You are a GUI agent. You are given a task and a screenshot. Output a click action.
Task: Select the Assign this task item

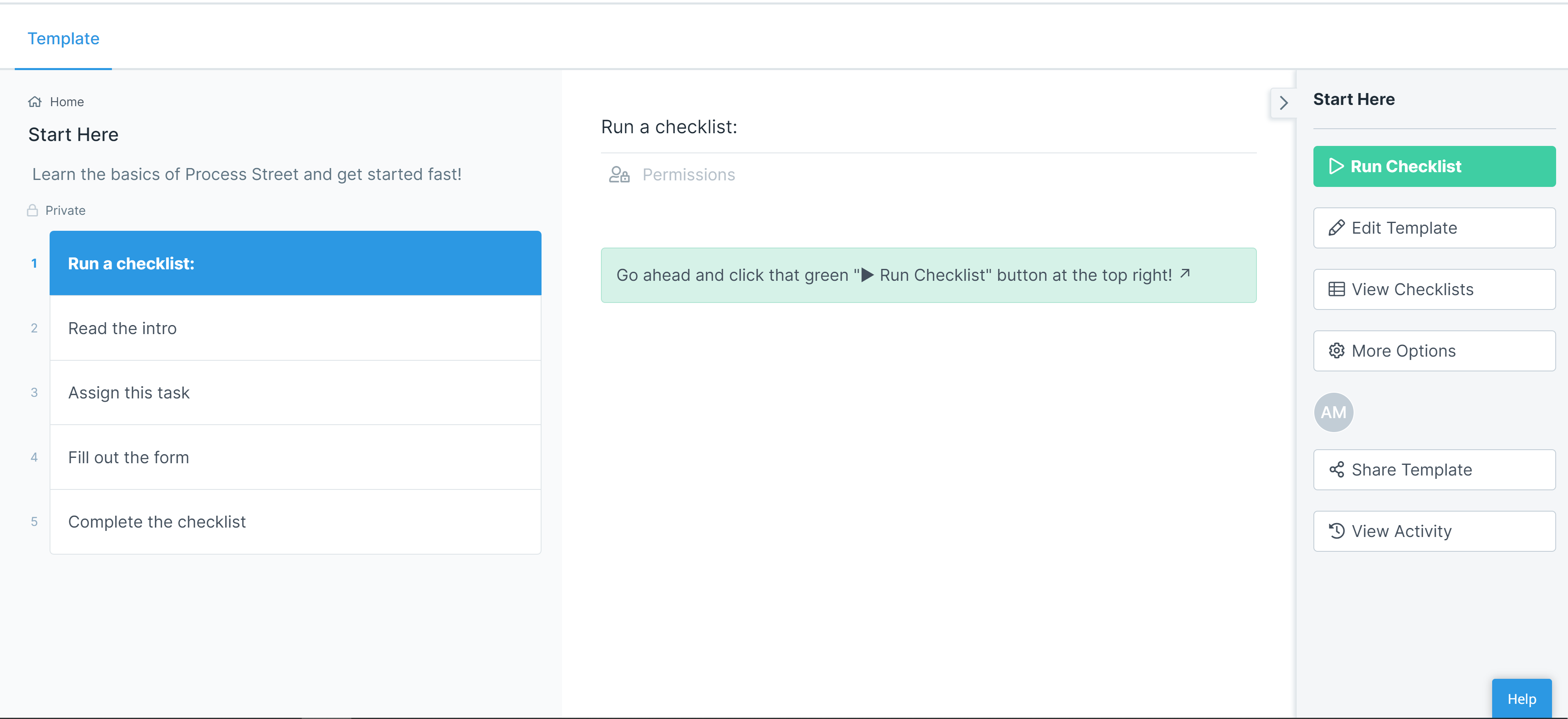(x=295, y=393)
